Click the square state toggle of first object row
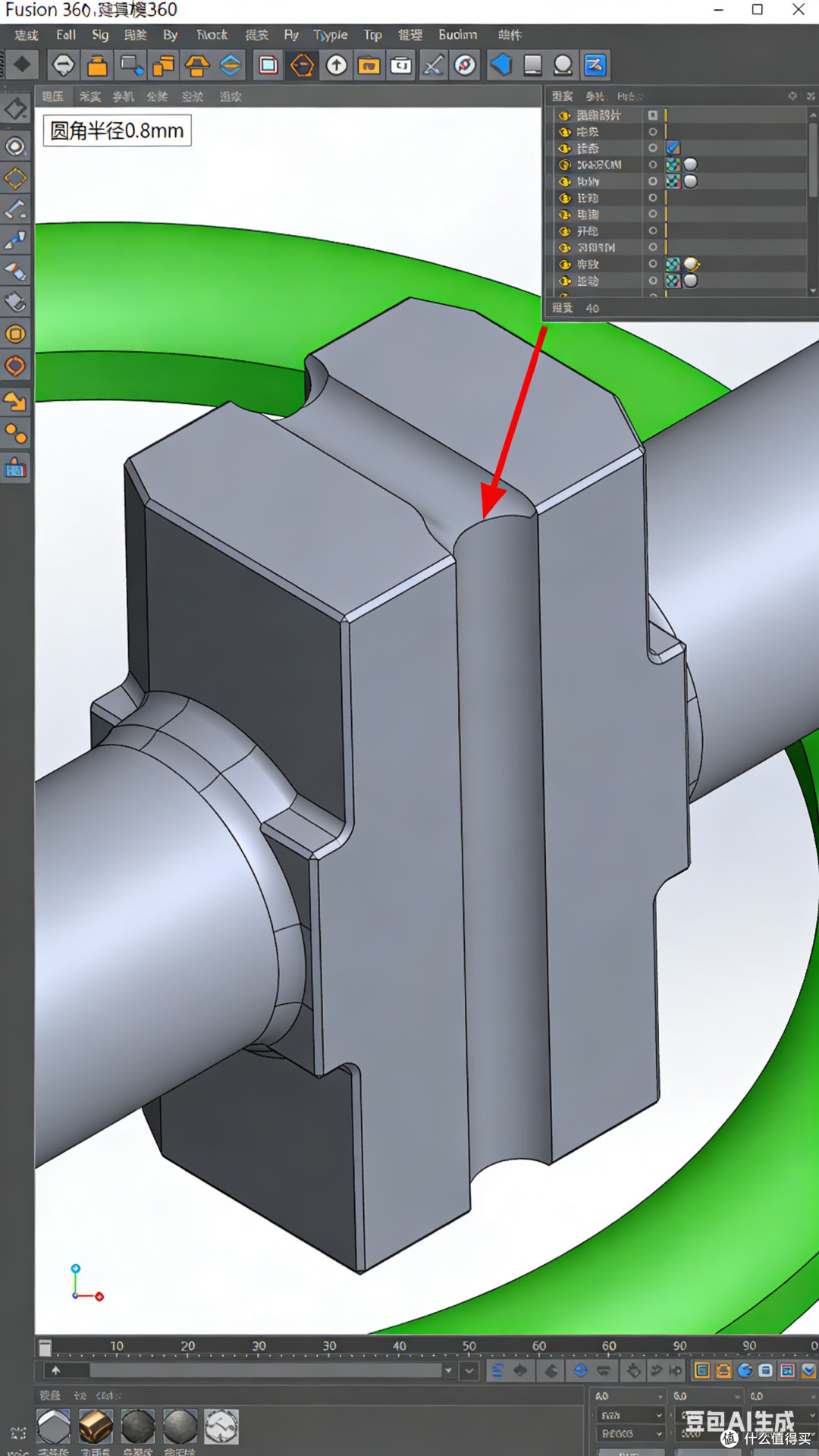The width and height of the screenshot is (819, 1456). pos(652,115)
